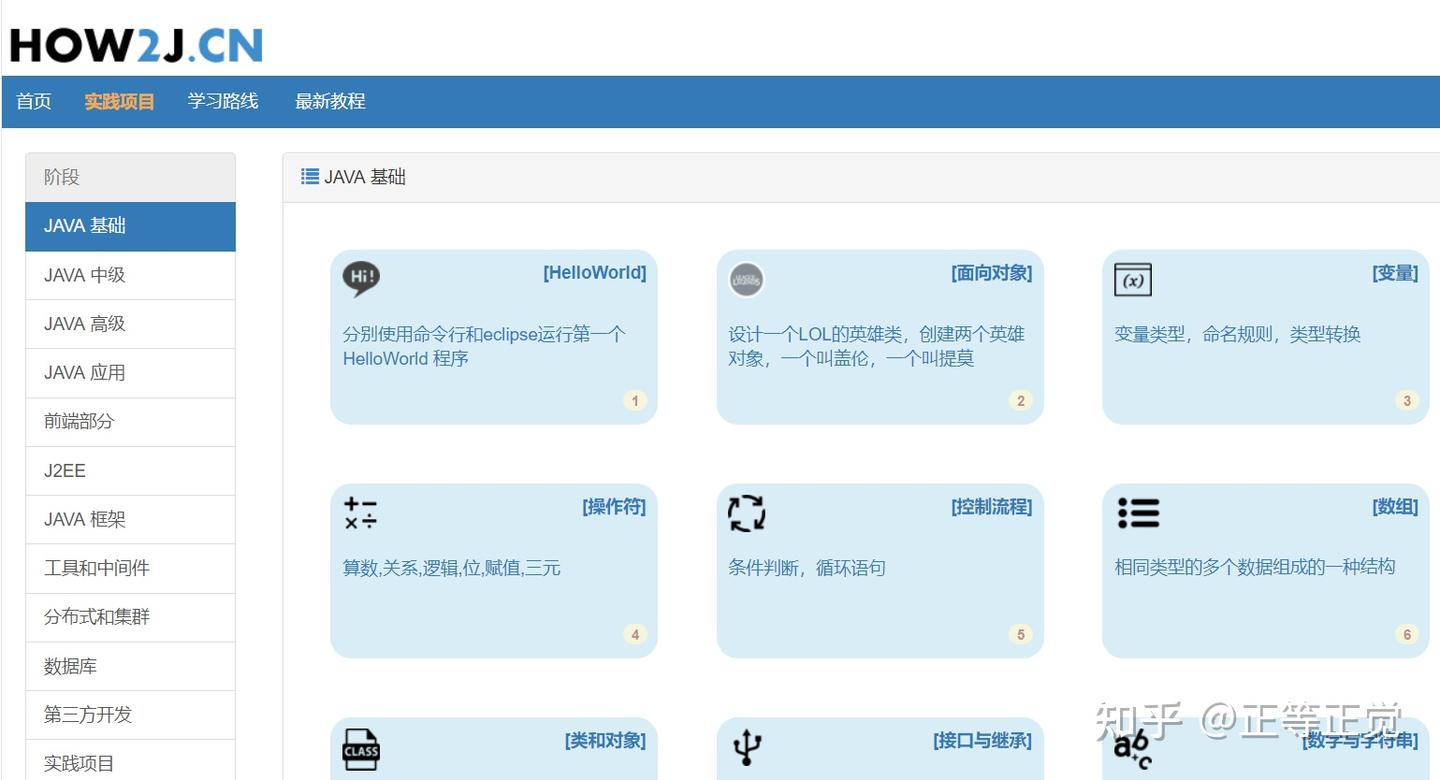Click the list icon beside JAVA 基础 heading
This screenshot has width=1440, height=780.
click(x=310, y=176)
